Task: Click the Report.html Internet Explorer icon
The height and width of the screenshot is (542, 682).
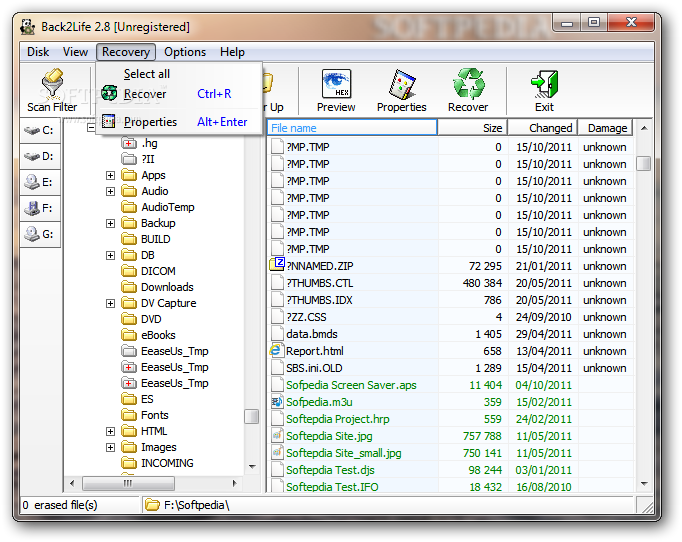Action: point(275,350)
